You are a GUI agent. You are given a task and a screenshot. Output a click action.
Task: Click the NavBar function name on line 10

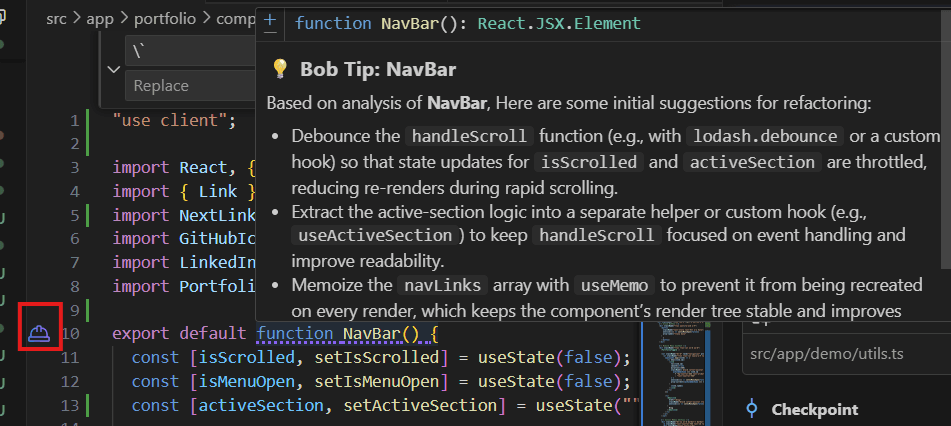coord(372,334)
